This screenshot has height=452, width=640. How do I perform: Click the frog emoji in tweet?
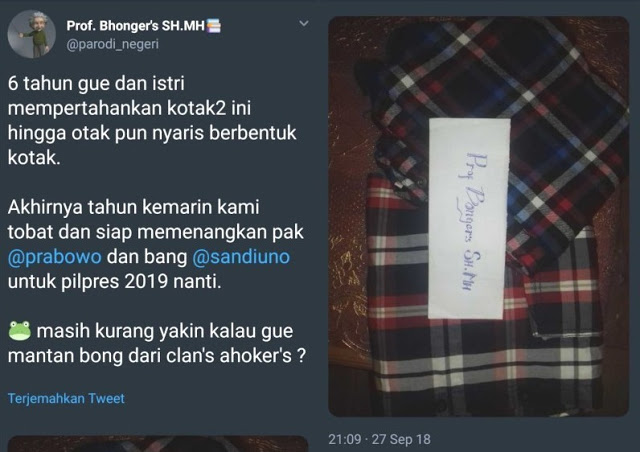coord(20,330)
